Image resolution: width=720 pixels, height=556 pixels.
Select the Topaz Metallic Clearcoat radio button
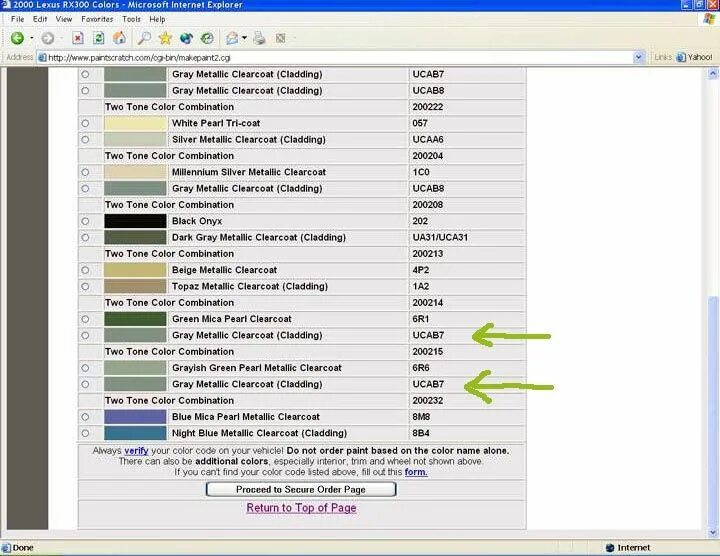(x=85, y=286)
